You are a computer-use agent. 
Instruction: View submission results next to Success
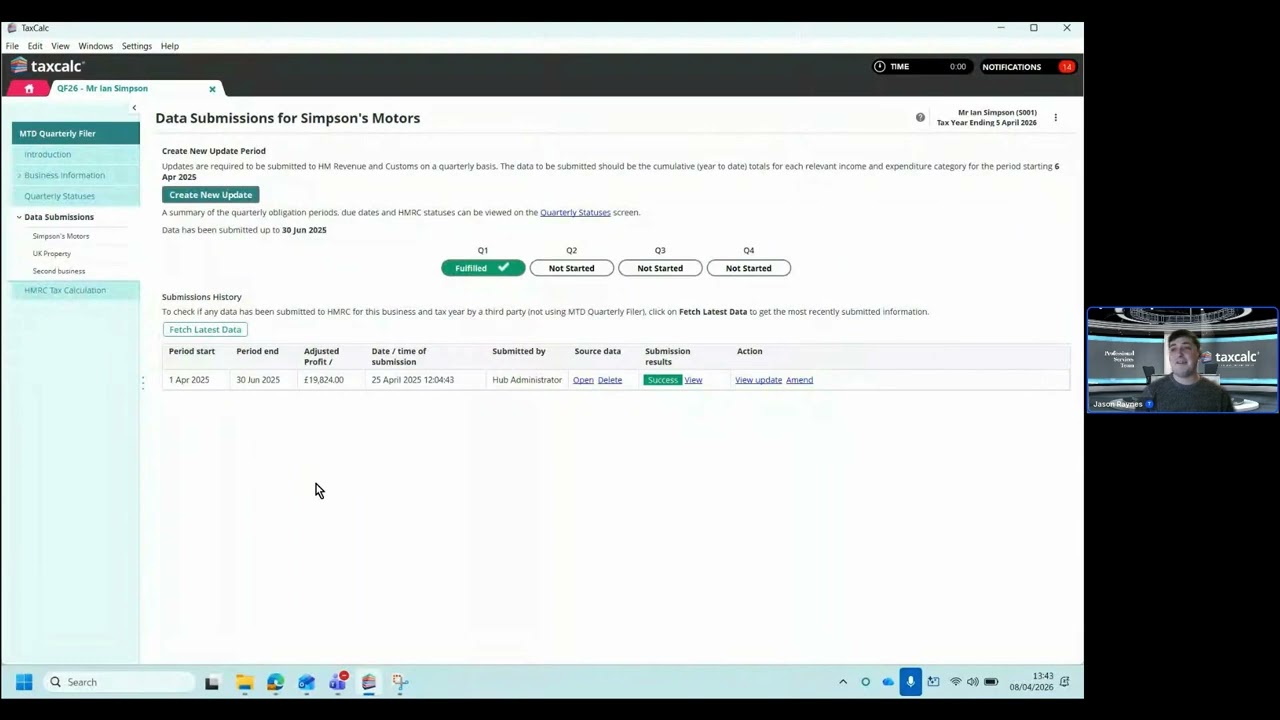[x=693, y=380]
